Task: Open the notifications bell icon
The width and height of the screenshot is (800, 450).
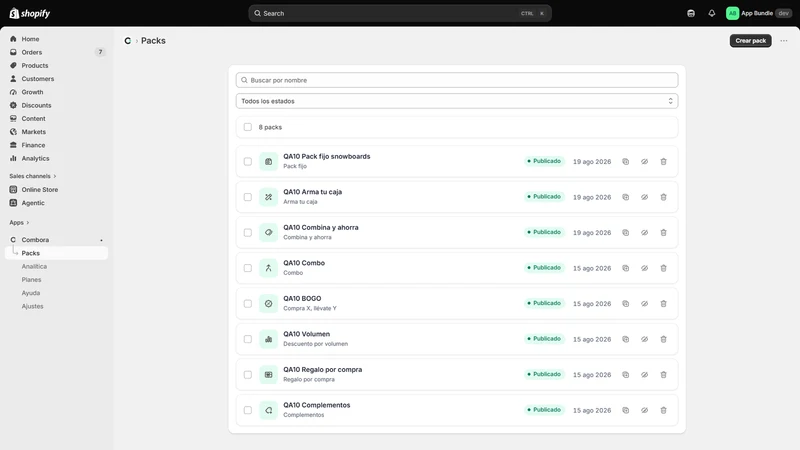Action: (711, 13)
